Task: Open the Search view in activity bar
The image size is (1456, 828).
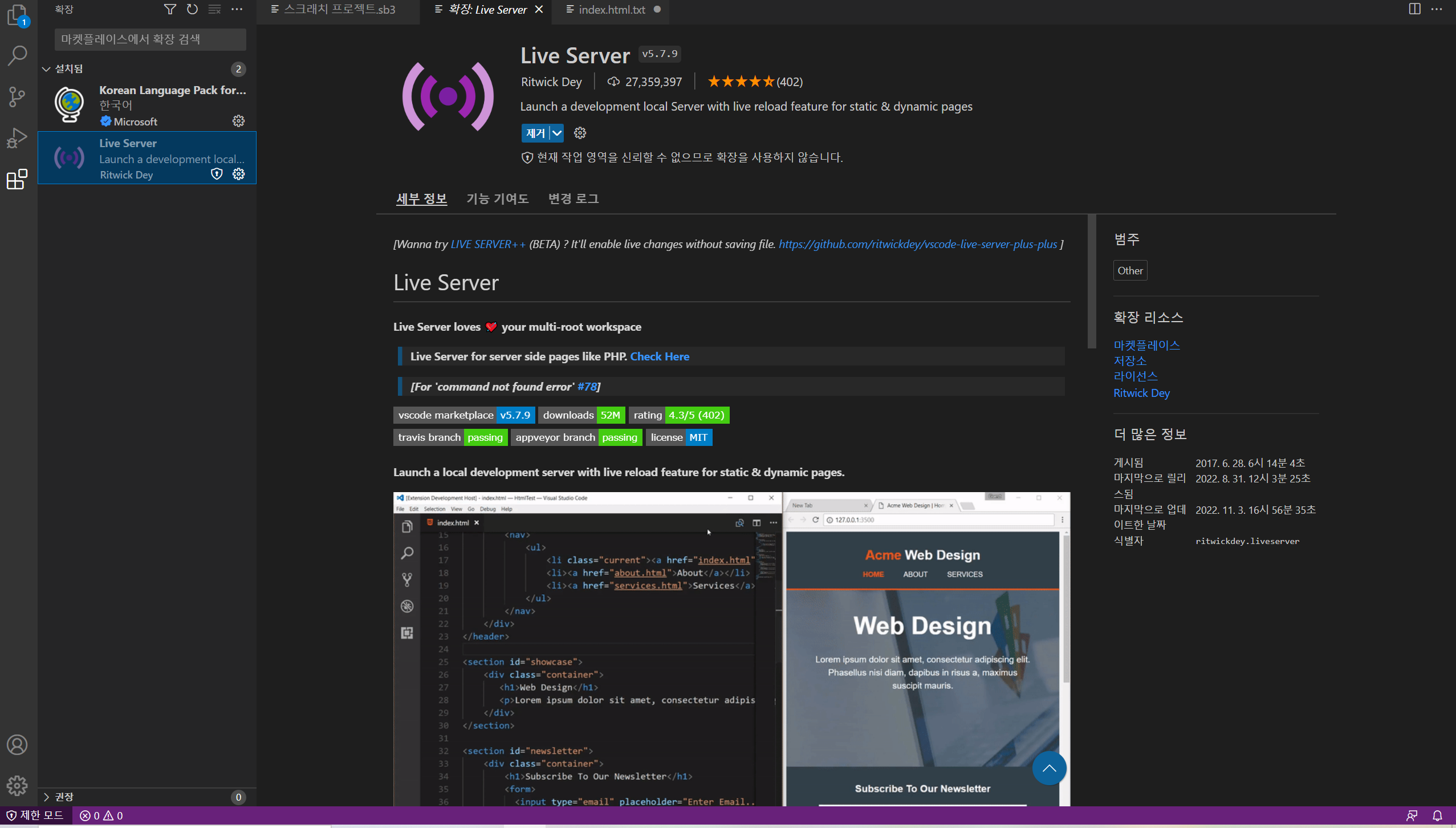Action: [x=18, y=55]
